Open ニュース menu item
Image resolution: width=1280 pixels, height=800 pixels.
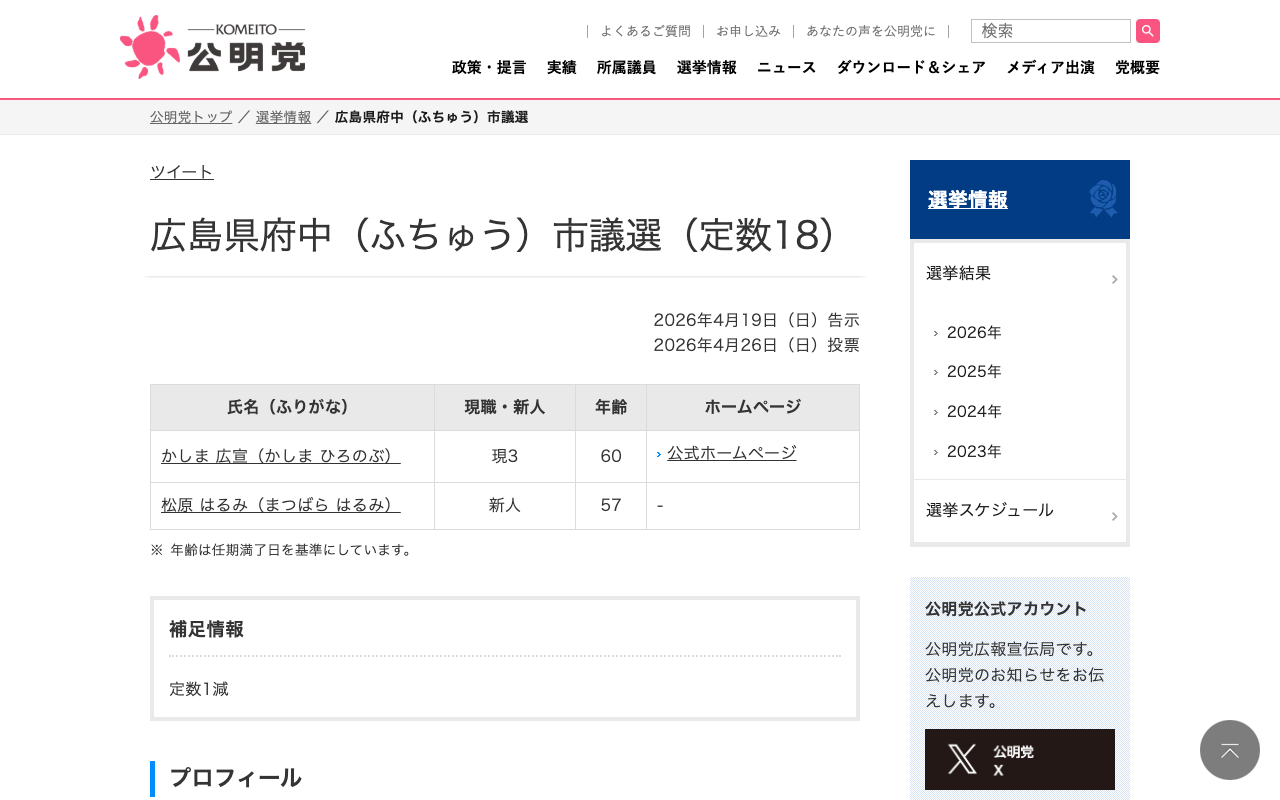(x=787, y=68)
